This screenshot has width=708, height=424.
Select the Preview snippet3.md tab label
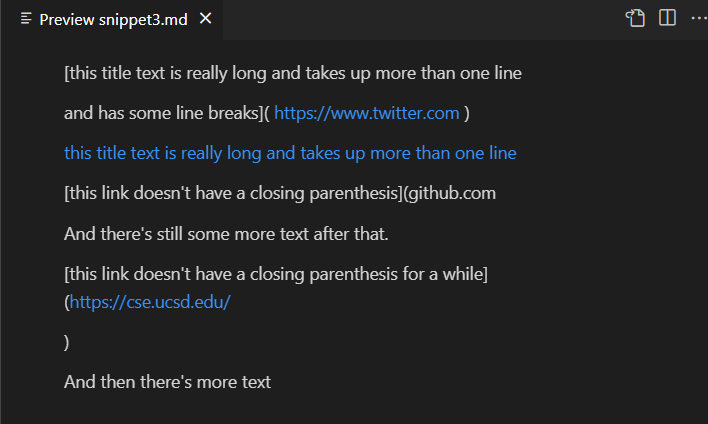pos(113,19)
